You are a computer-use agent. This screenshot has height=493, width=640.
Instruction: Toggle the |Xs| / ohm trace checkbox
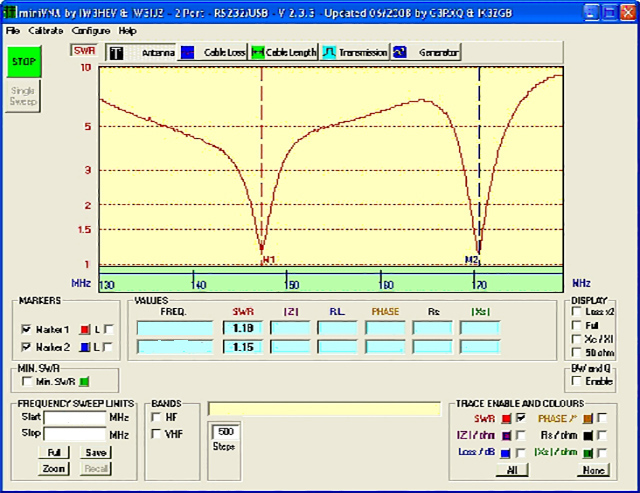[x=602, y=453]
